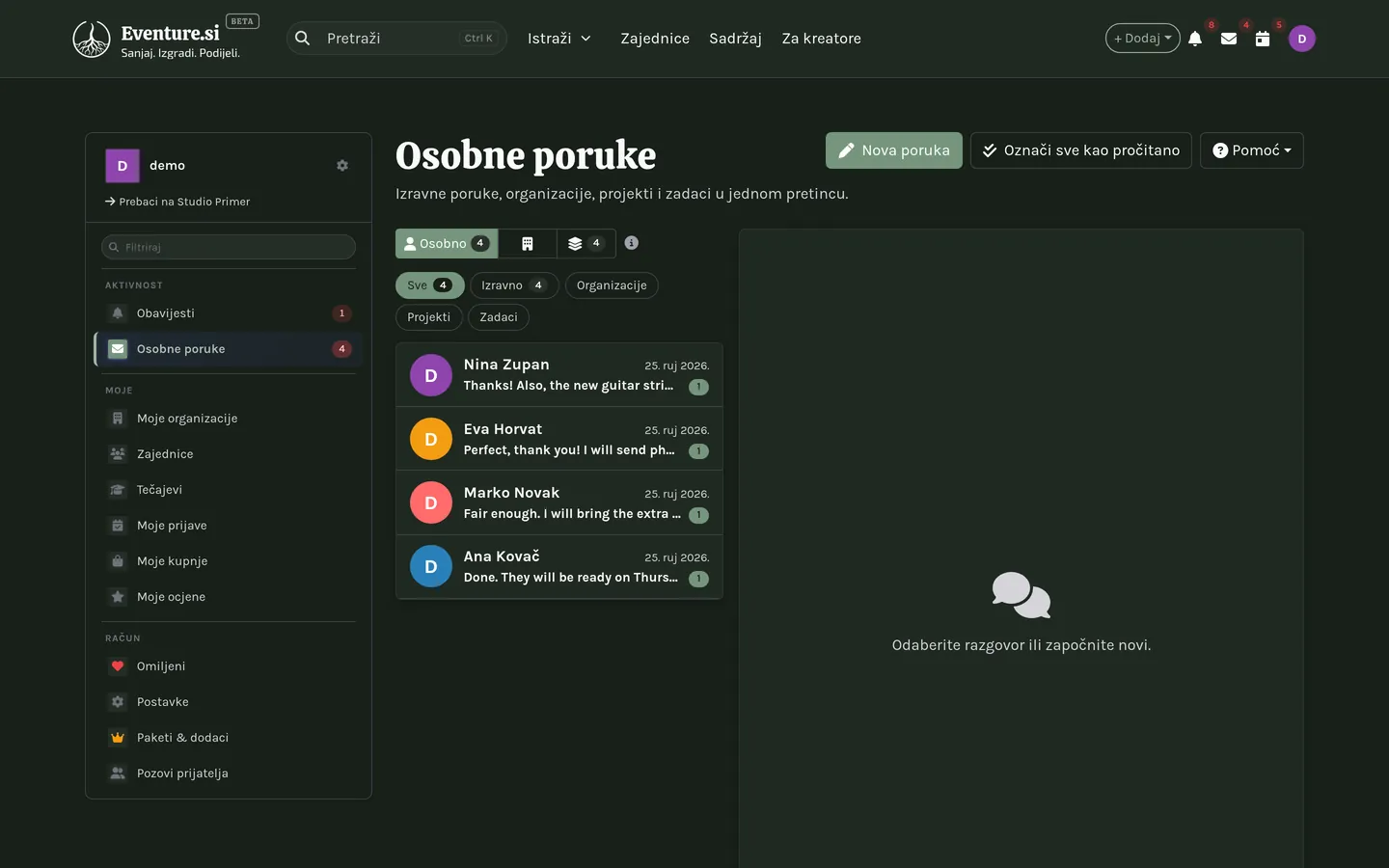Image resolution: width=1389 pixels, height=868 pixels.
Task: Click Prebaci na Studio Primer link
Action: [x=177, y=202]
